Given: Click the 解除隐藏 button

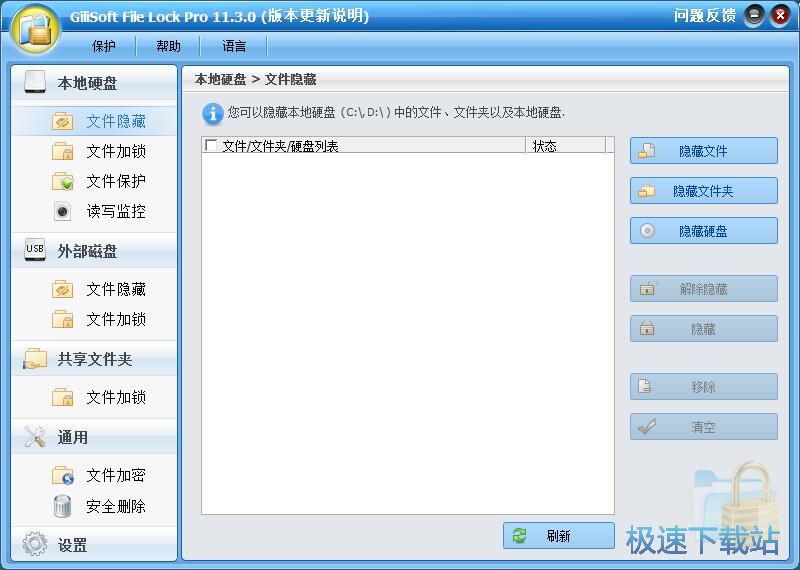Looking at the screenshot, I should 704,289.
